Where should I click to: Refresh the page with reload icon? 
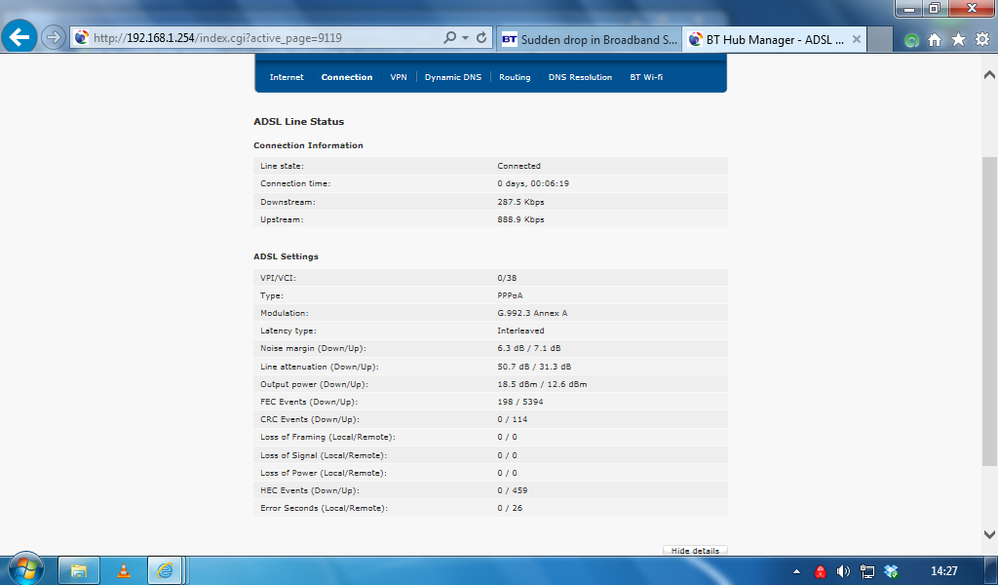[482, 38]
